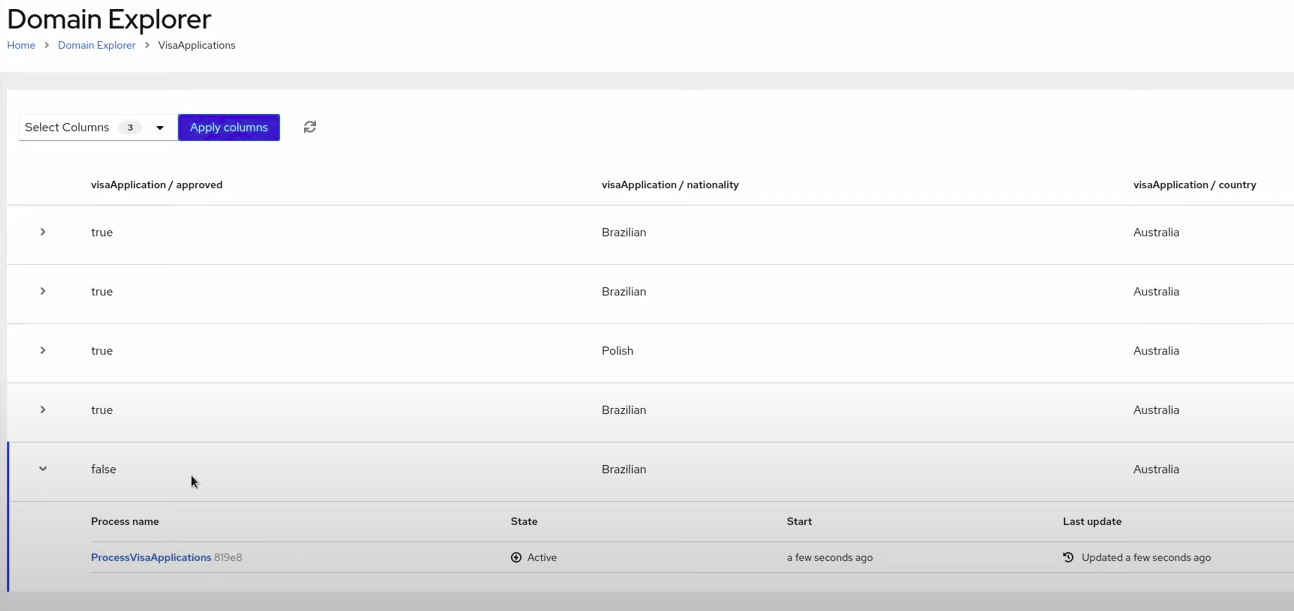The image size is (1294, 611).
Task: Click the visaApplication / approved column header
Action: pyautogui.click(x=157, y=185)
